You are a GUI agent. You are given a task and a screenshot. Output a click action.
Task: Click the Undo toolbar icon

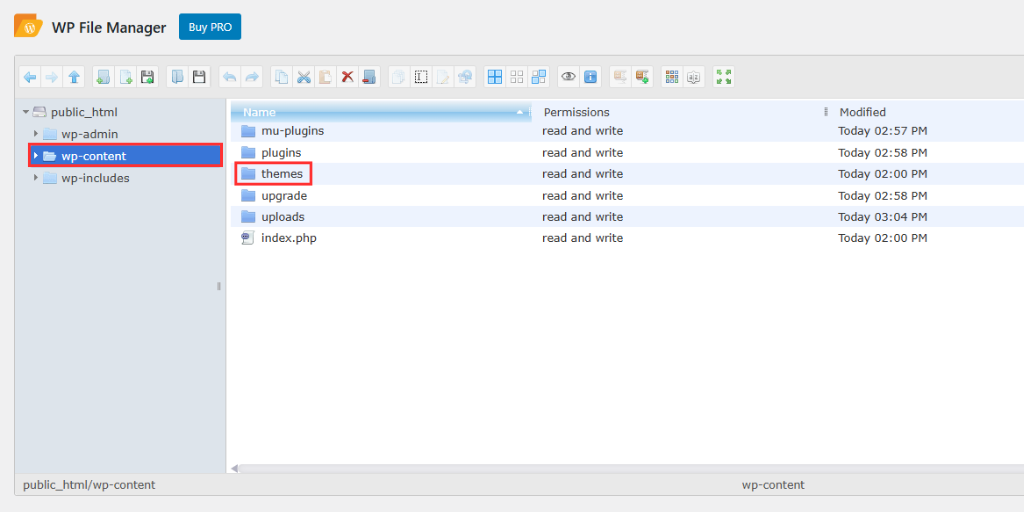(x=229, y=77)
